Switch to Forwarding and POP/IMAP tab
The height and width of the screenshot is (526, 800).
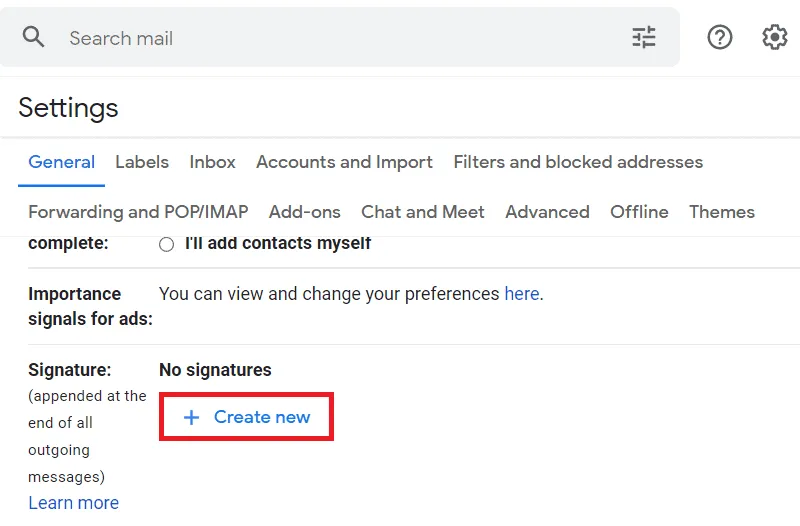click(x=138, y=212)
